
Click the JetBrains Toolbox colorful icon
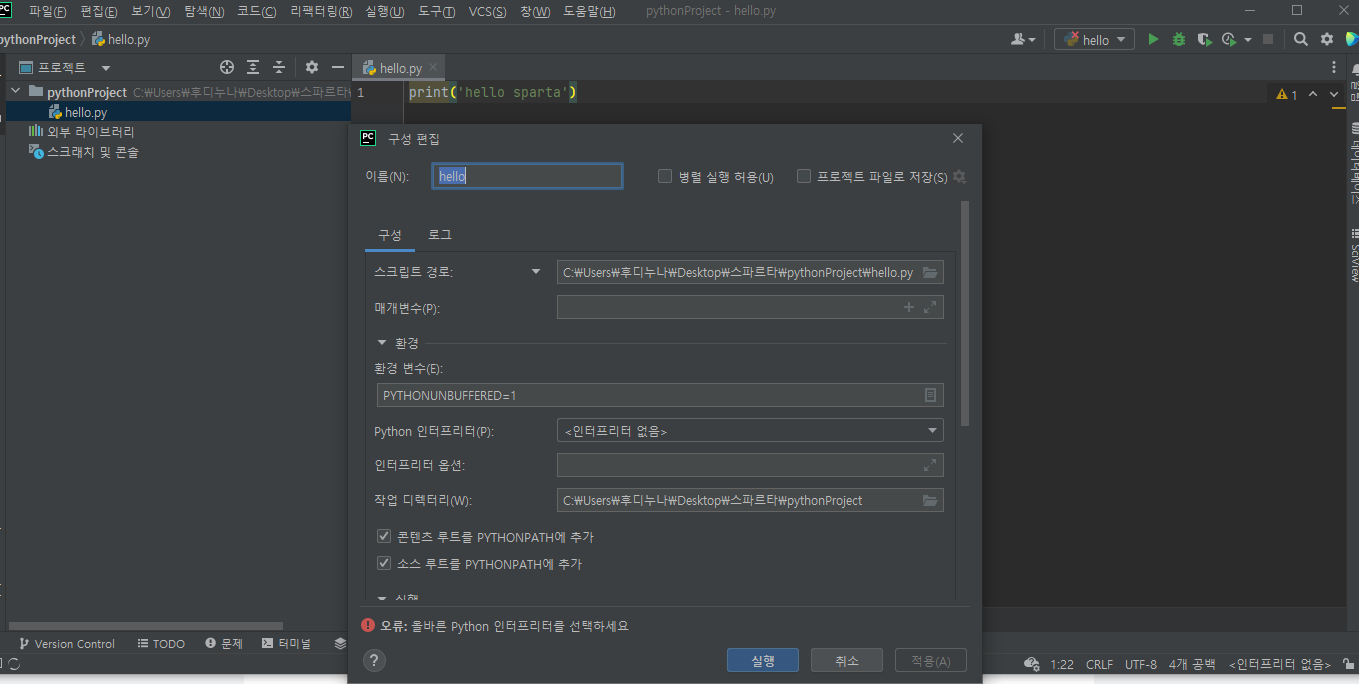tap(1352, 39)
